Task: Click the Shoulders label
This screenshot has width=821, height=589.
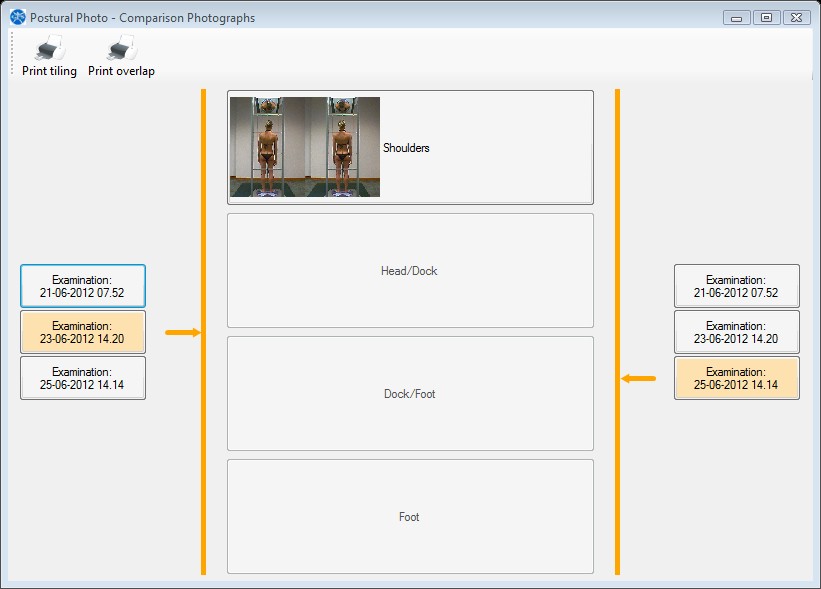Action: [406, 148]
